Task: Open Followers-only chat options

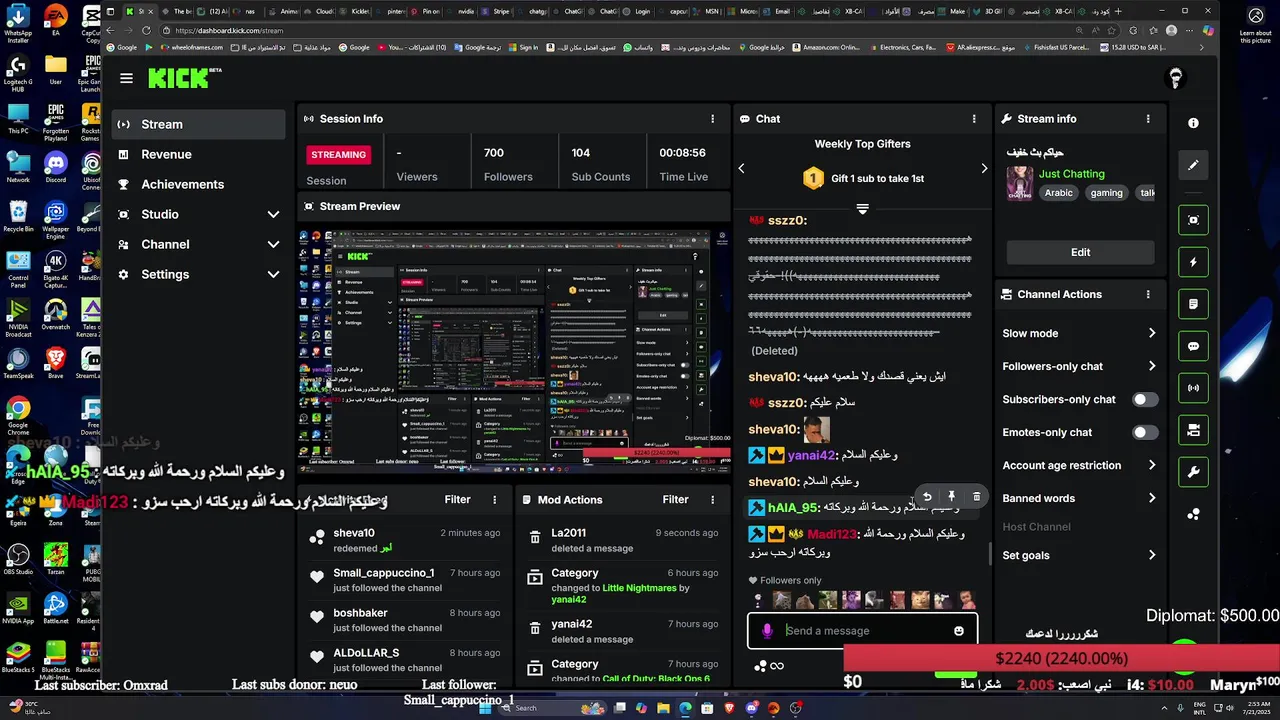Action: point(1080,367)
